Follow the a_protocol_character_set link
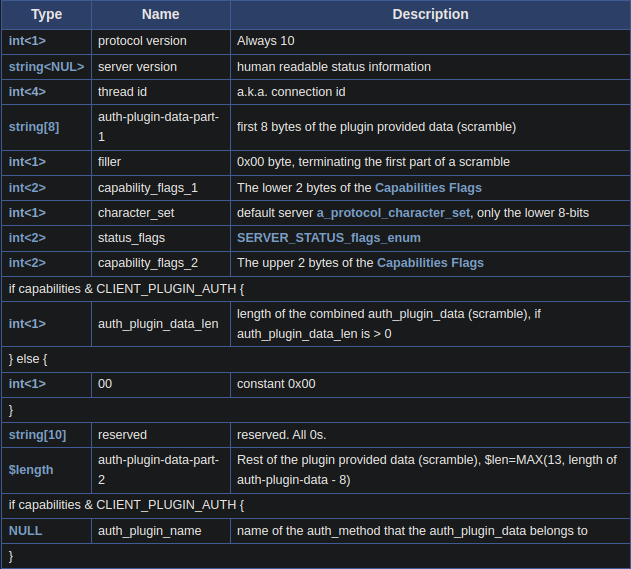The width and height of the screenshot is (631, 569). [393, 213]
